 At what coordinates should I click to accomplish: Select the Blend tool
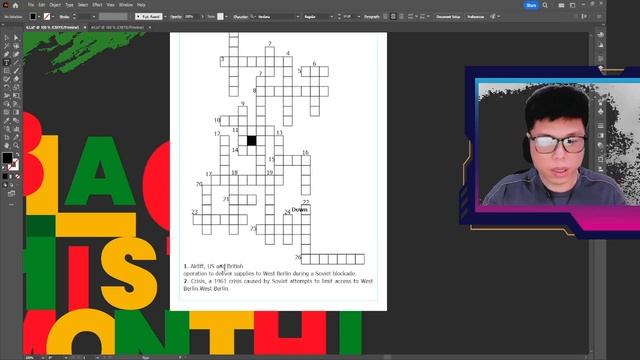pos(16,120)
